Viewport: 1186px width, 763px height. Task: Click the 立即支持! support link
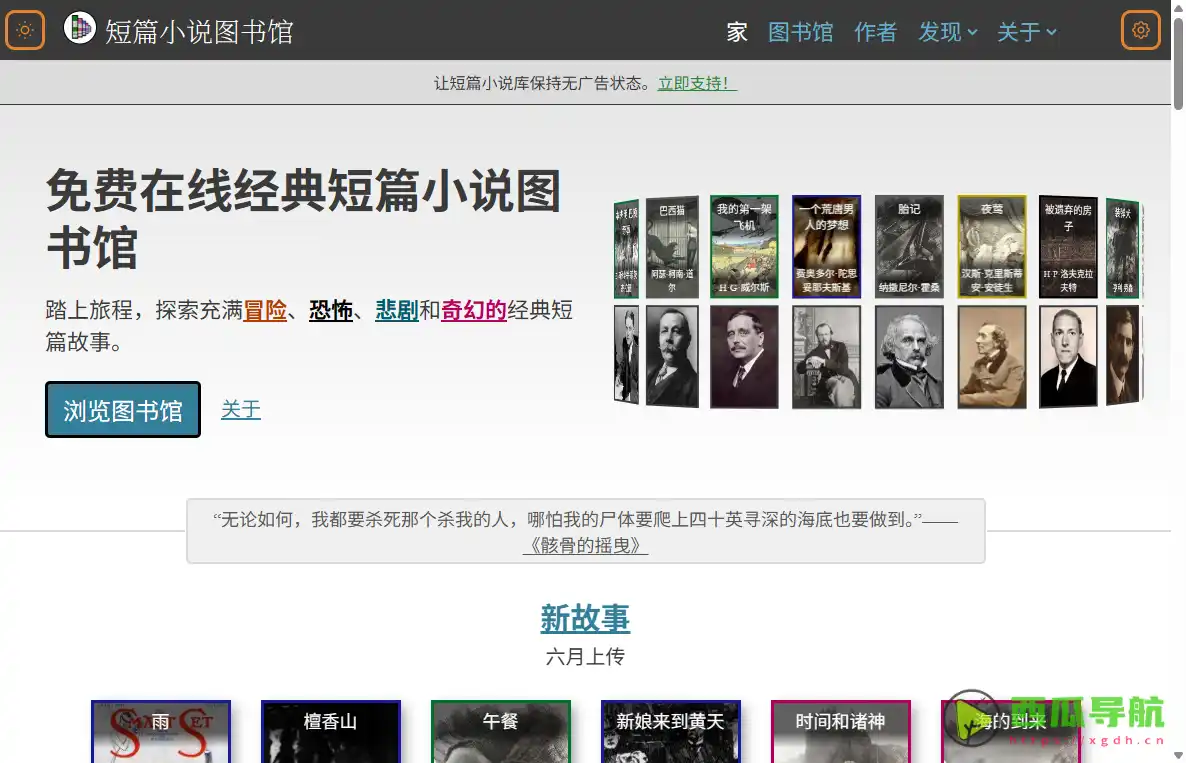pos(697,83)
